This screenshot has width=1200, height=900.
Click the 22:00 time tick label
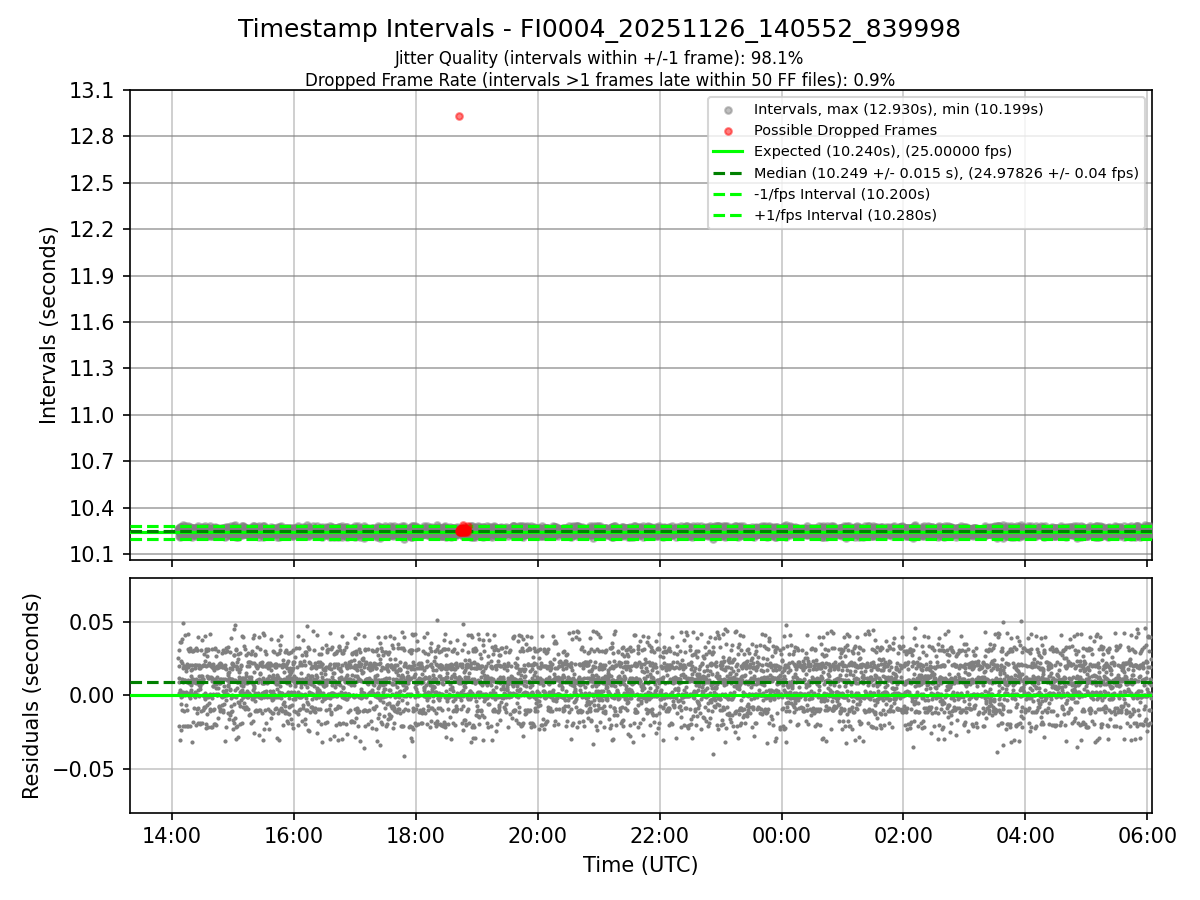(660, 834)
